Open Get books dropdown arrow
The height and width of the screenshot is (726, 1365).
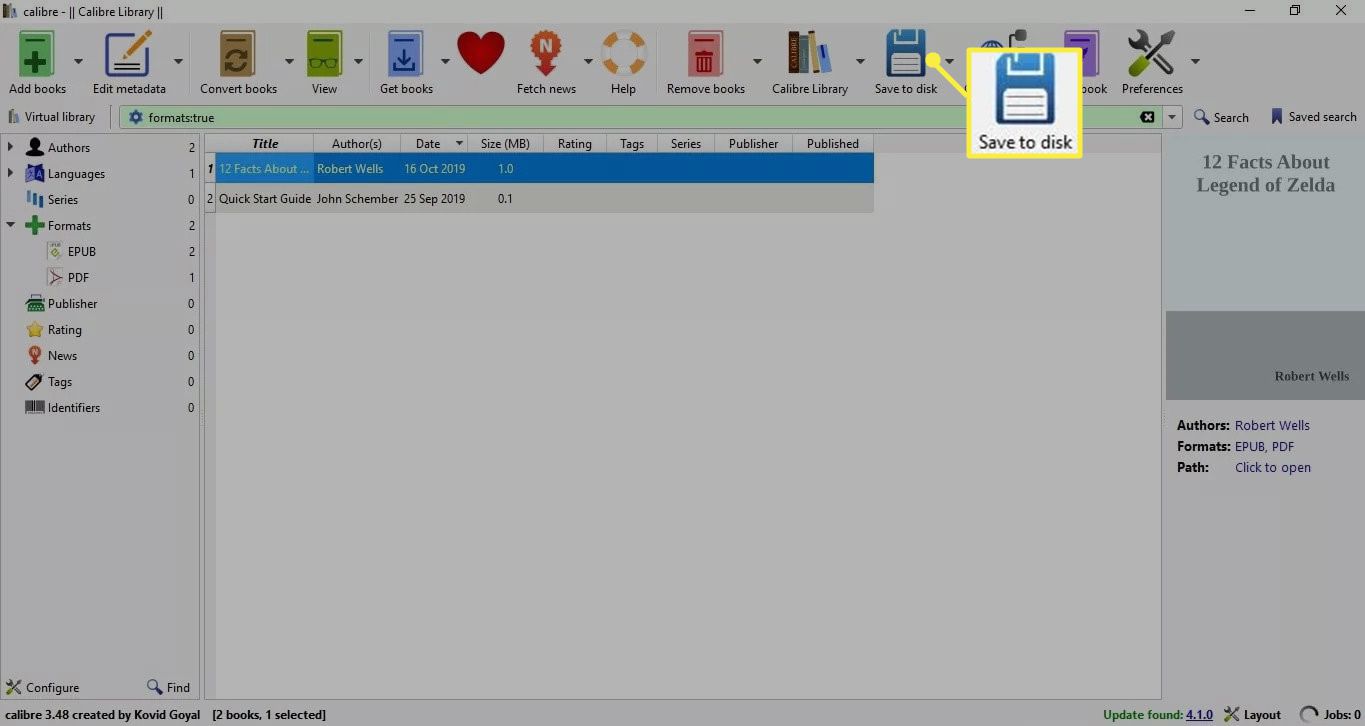tap(445, 61)
